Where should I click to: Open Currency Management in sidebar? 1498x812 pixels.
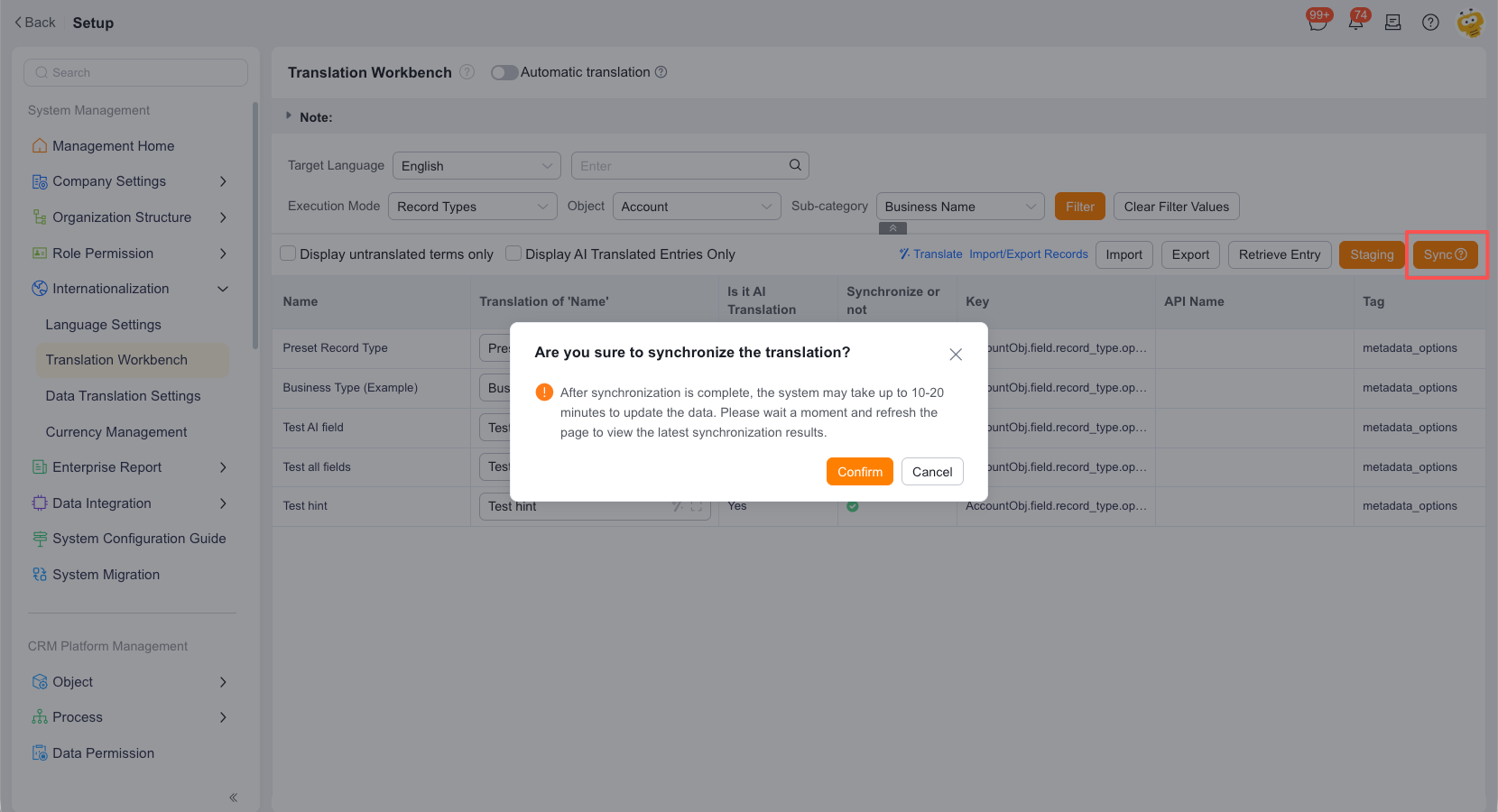tap(116, 432)
